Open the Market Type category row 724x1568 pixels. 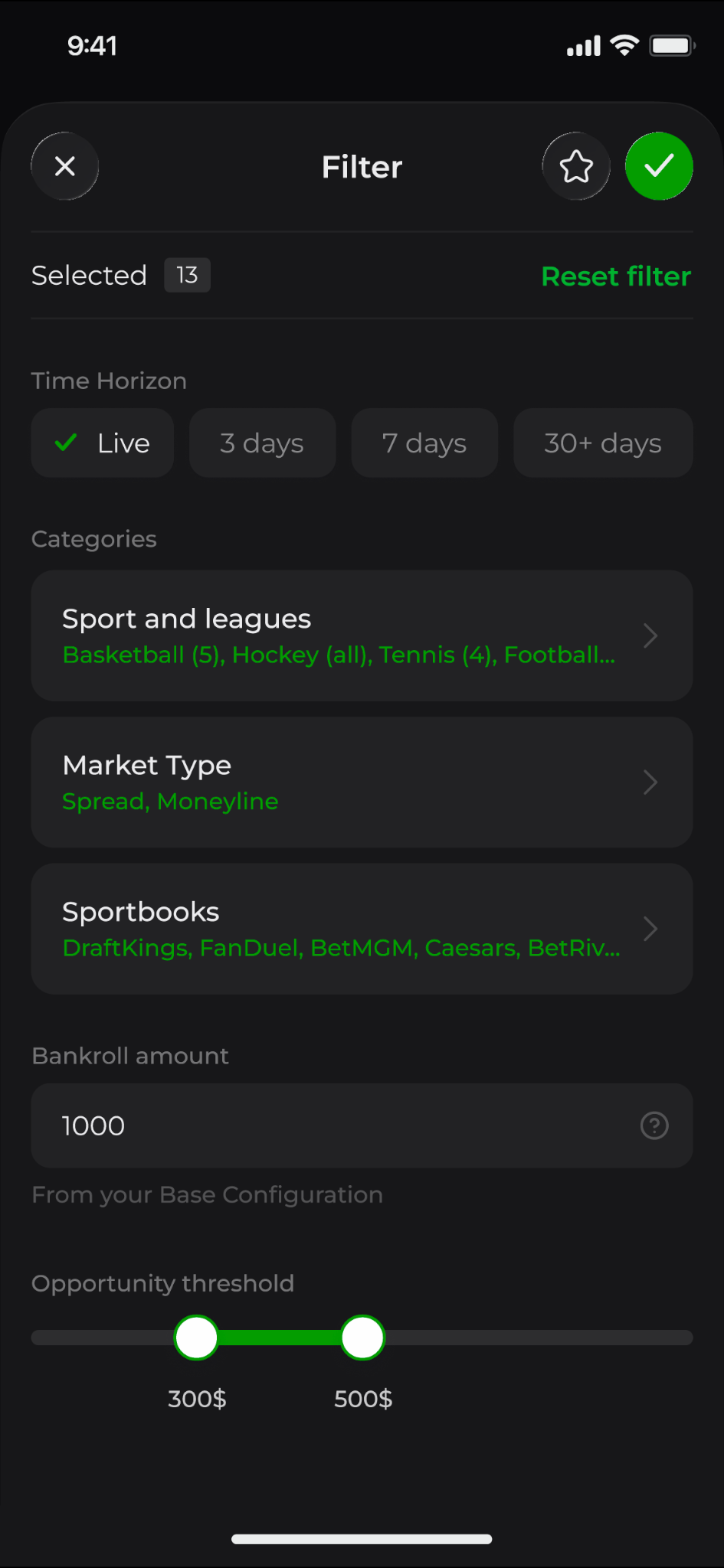click(x=362, y=782)
